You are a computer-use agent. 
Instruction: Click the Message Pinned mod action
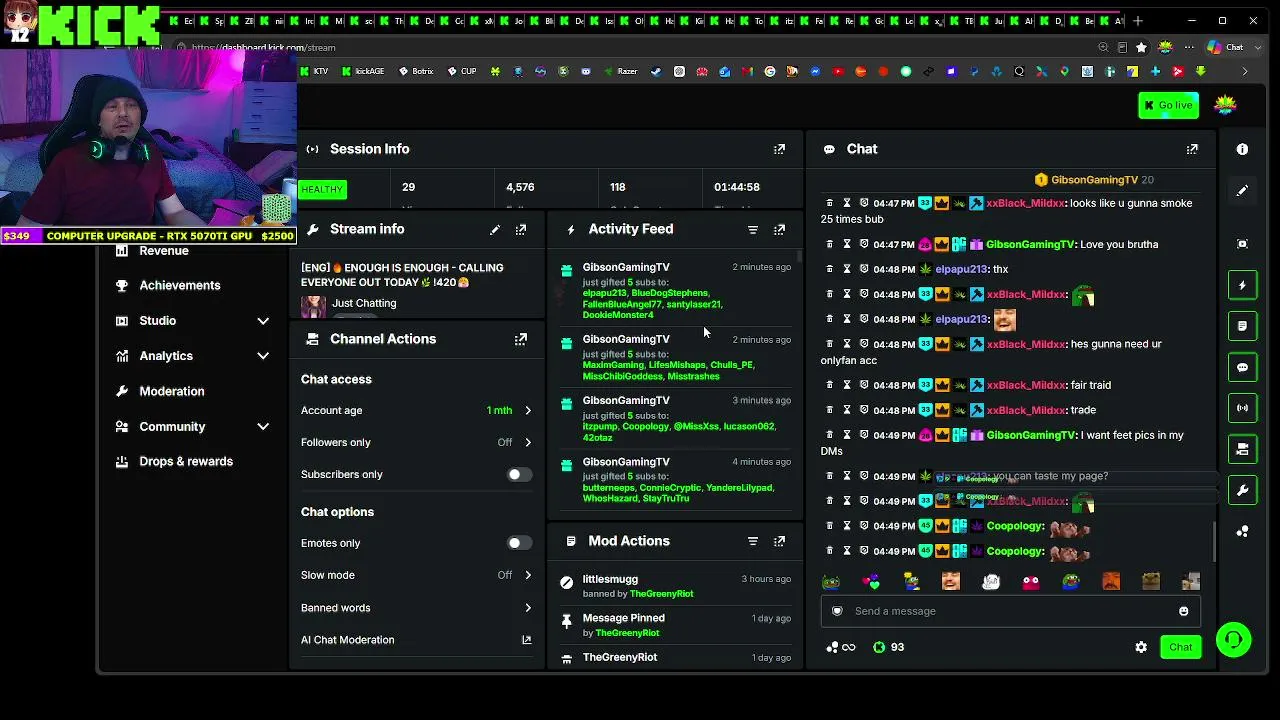(x=676, y=625)
